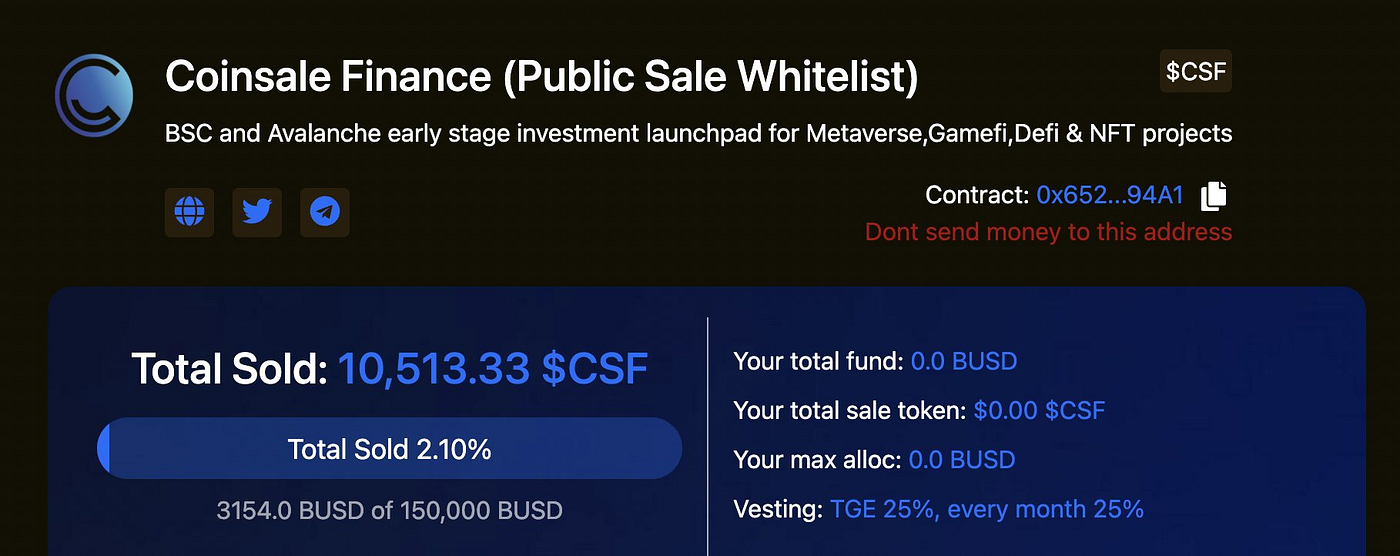
Task: Click the Total Sold 2.10% progress bar
Action: click(390, 449)
